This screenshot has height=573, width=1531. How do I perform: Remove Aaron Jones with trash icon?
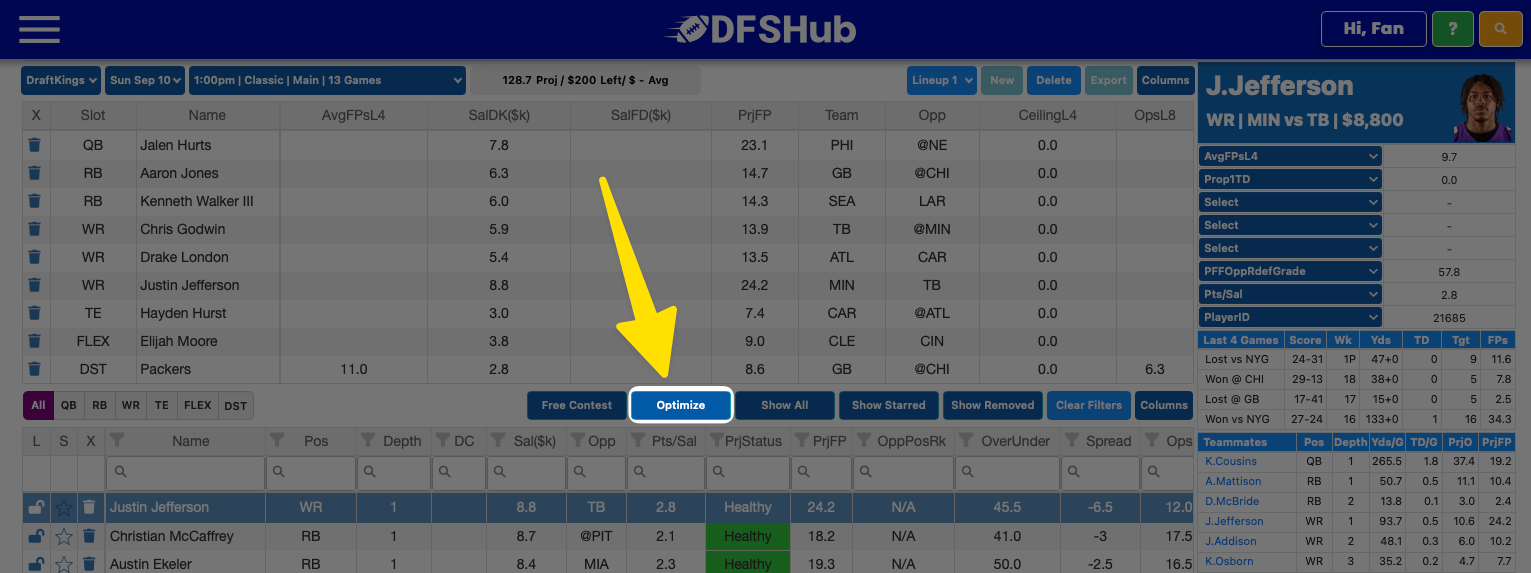coord(35,173)
